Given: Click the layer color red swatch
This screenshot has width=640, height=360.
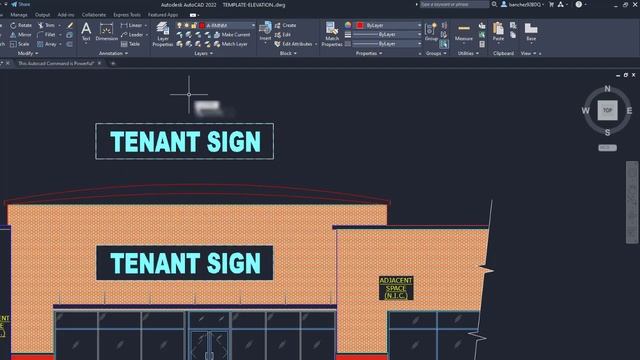Looking at the screenshot, I should [202, 25].
